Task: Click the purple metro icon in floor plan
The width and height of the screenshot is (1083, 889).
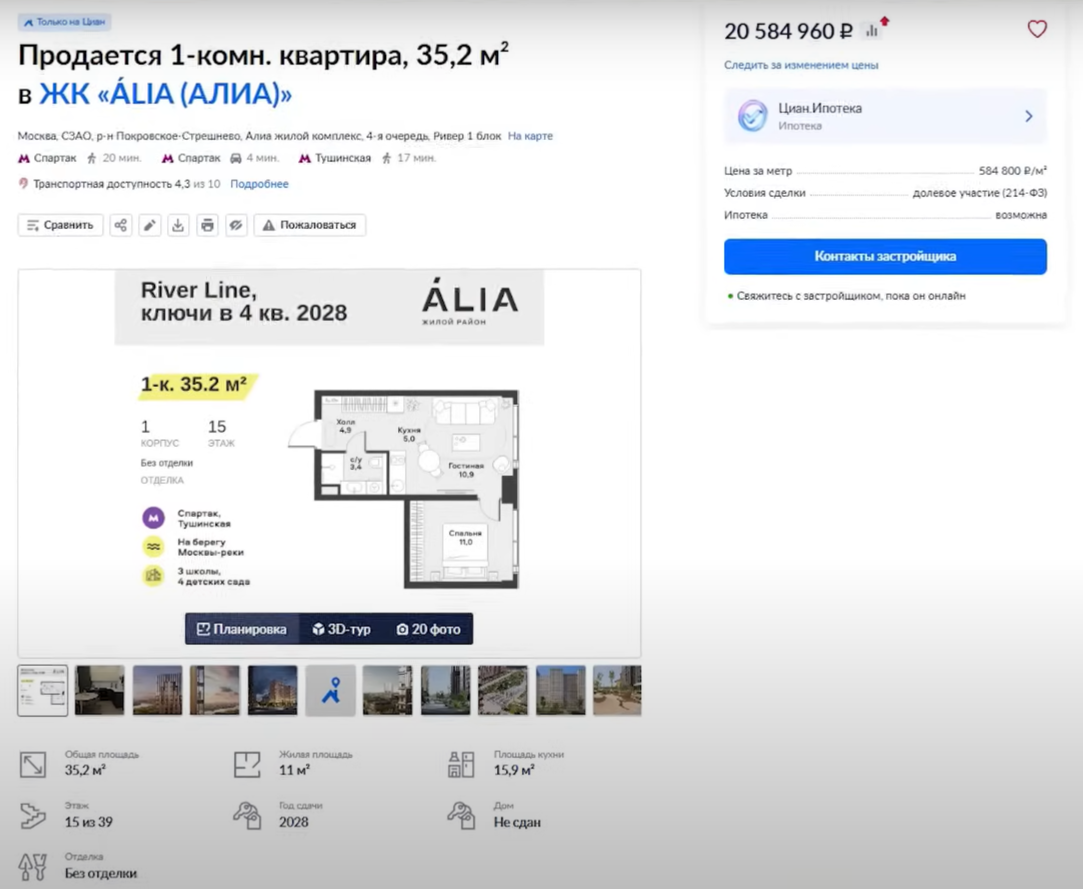Action: click(x=153, y=517)
